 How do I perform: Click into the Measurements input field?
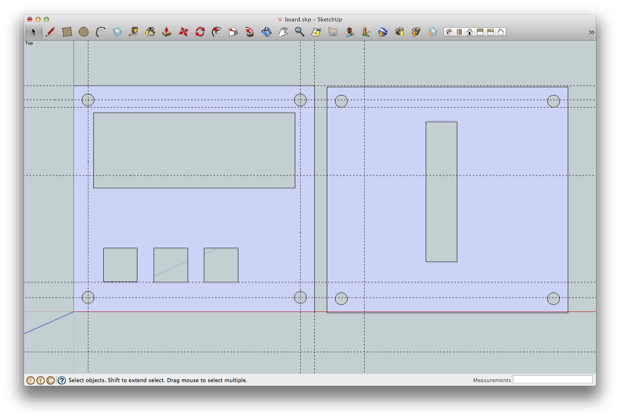pos(553,380)
